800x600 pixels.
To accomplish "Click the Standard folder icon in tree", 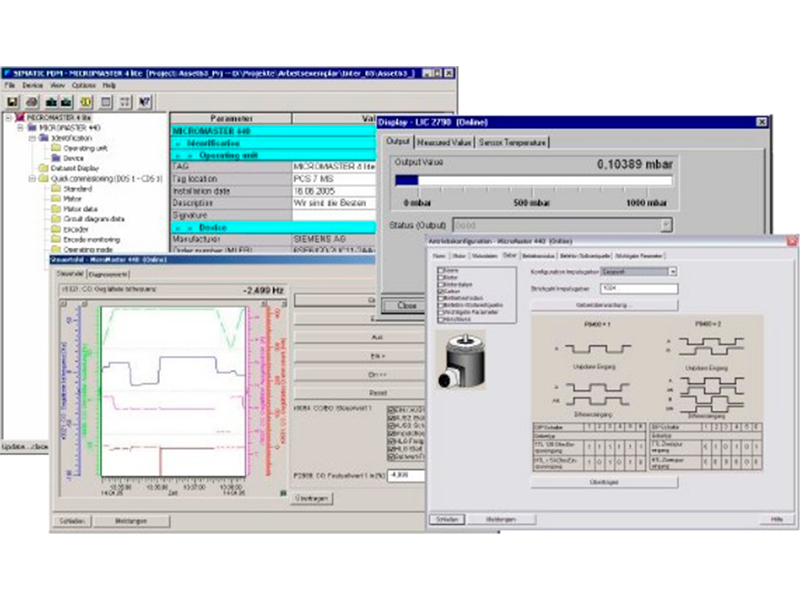I will click(56, 189).
